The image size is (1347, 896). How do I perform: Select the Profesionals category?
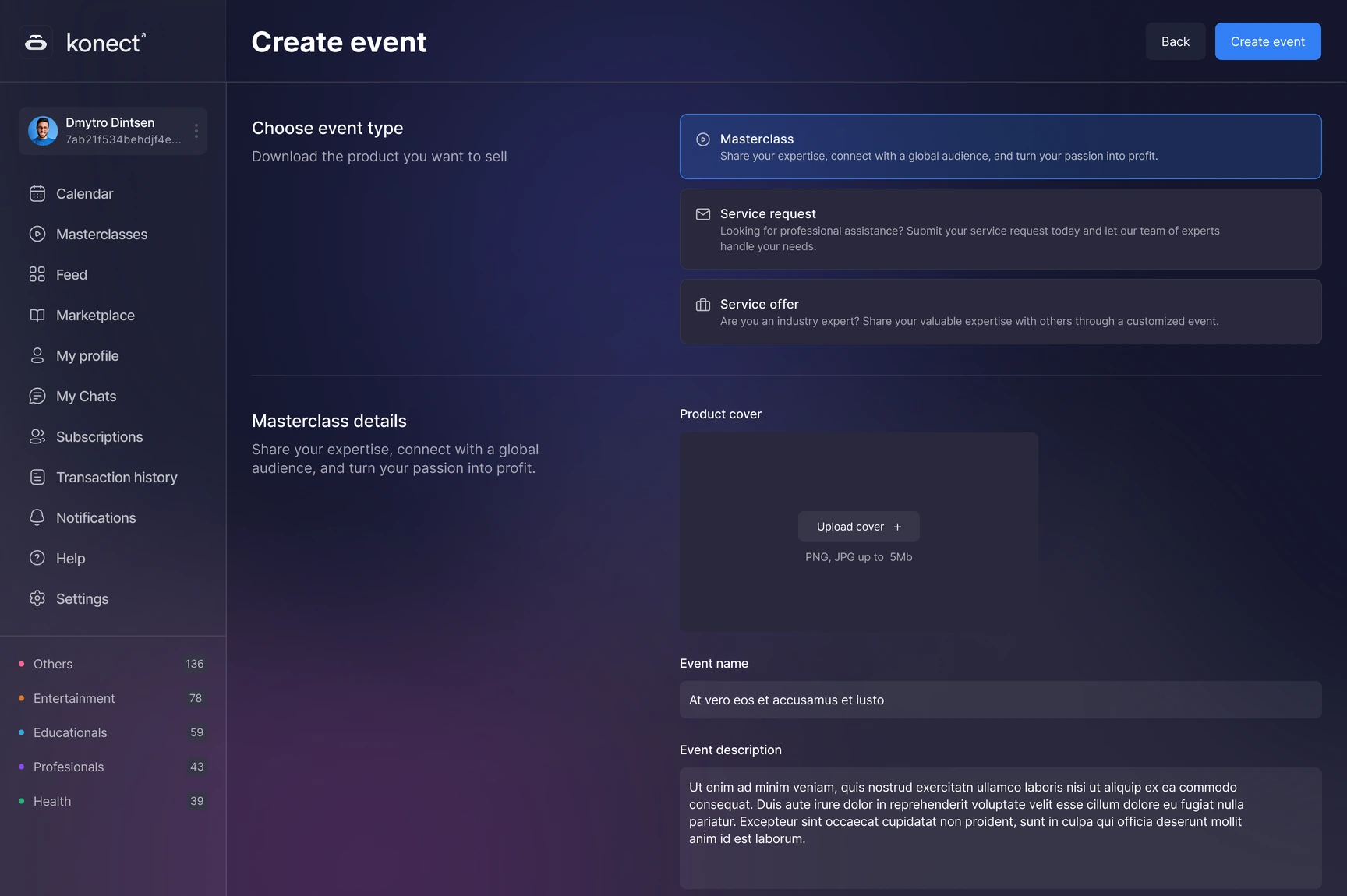click(x=69, y=767)
